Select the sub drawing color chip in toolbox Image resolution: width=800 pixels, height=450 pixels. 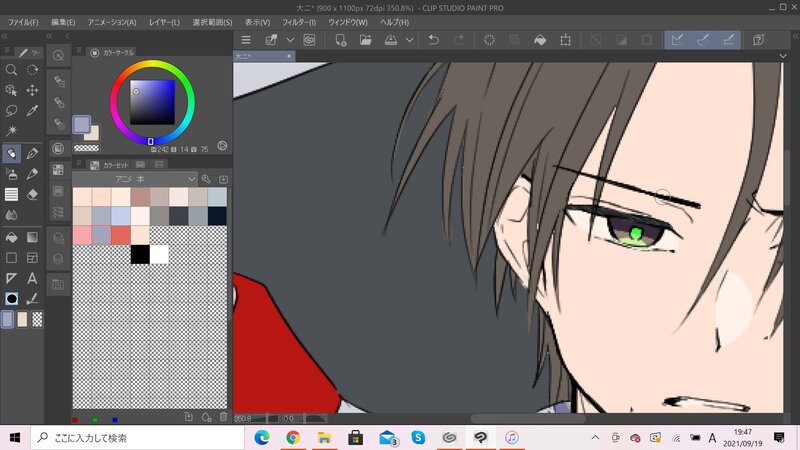click(x=22, y=319)
